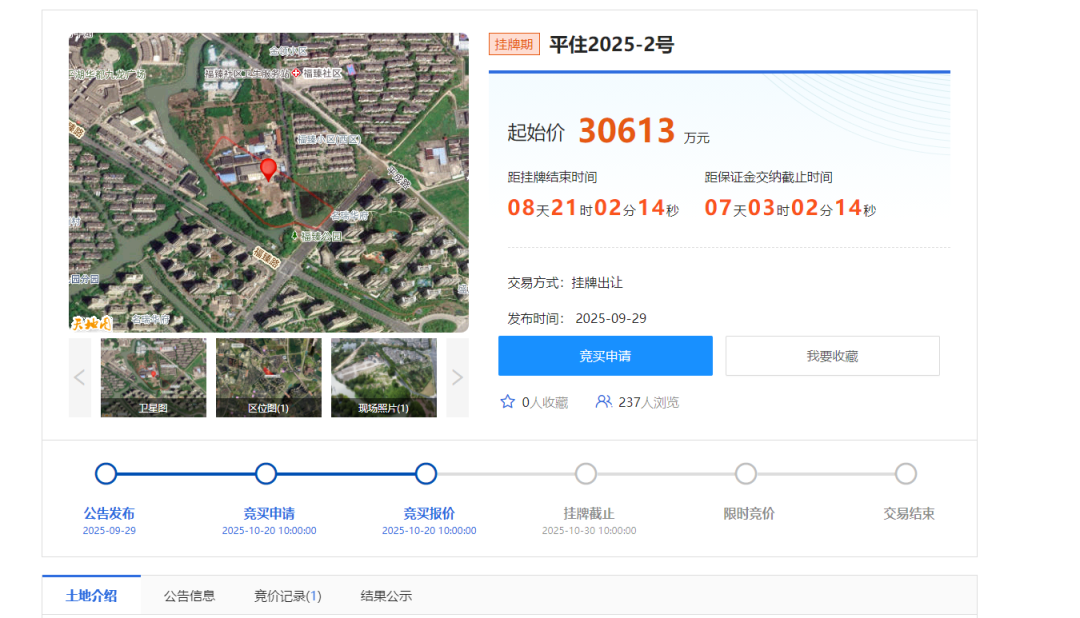Click the viewers count people icon
This screenshot has height=618, width=1080.
603,402
